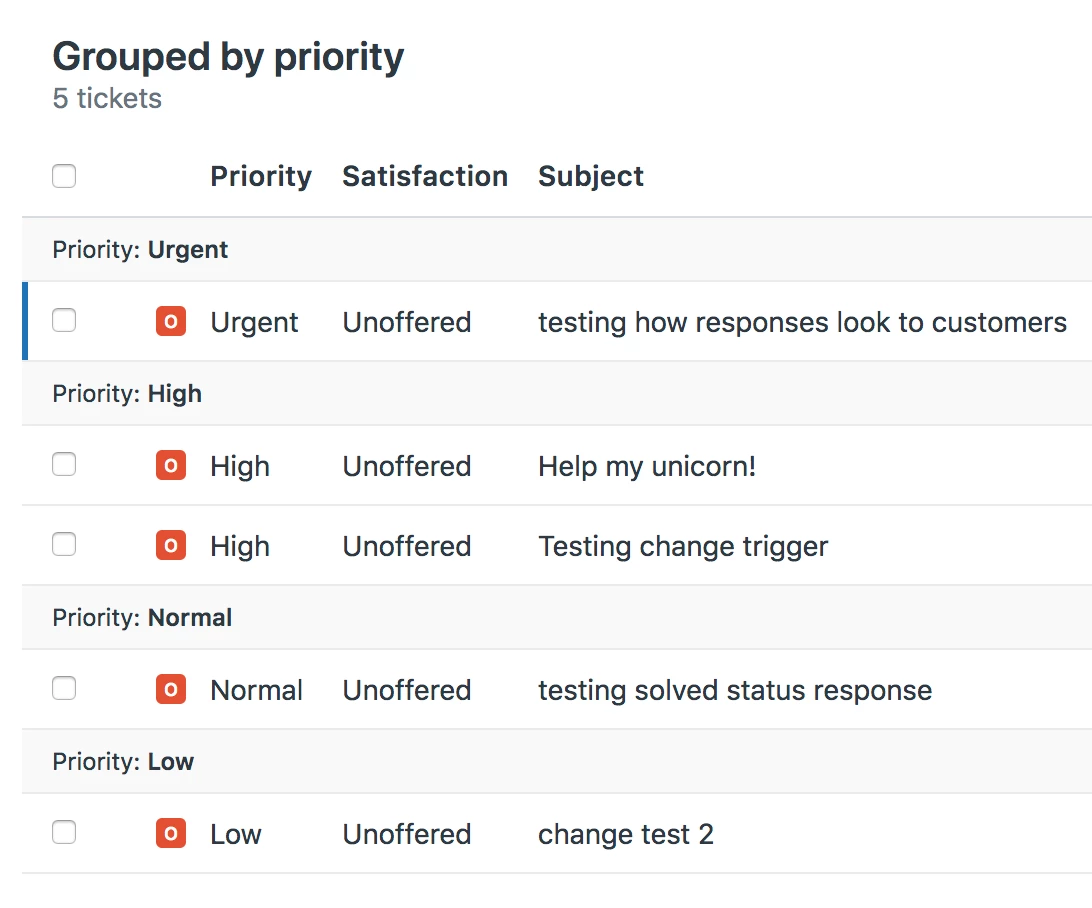Open ticket testing how responses look to customers
Image resolution: width=1092 pixels, height=908 pixels.
[802, 323]
